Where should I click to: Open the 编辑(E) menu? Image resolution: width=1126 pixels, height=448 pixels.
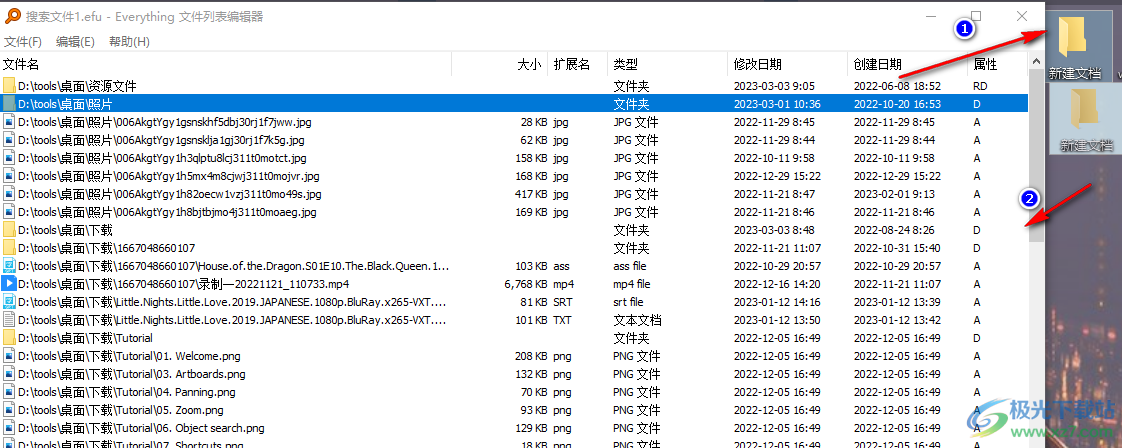pyautogui.click(x=75, y=42)
